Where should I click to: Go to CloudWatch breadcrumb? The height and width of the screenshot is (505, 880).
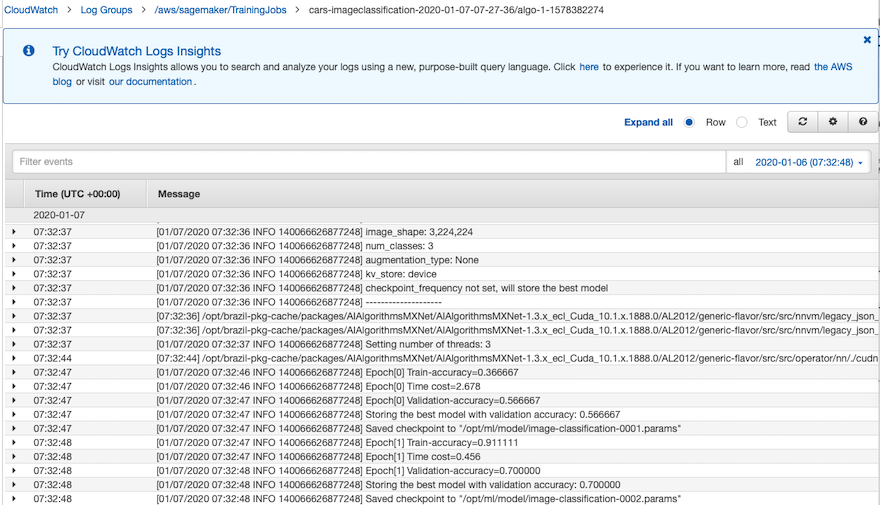31,10
